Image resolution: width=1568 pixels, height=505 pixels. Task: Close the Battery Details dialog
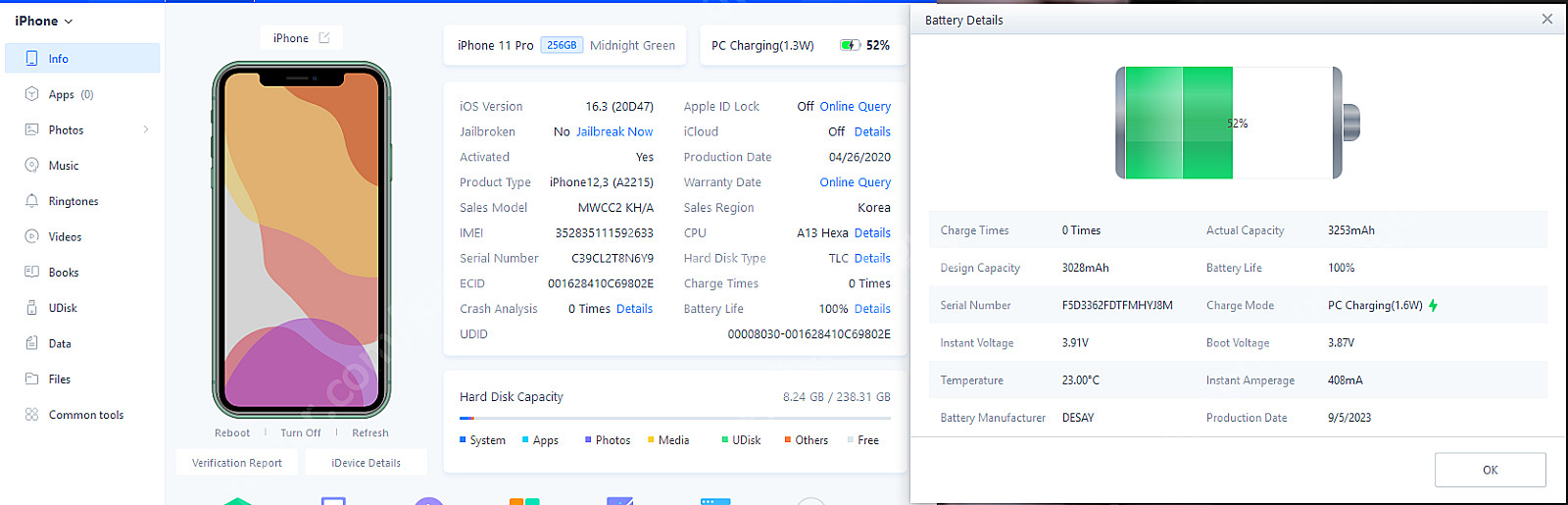tap(1547, 19)
